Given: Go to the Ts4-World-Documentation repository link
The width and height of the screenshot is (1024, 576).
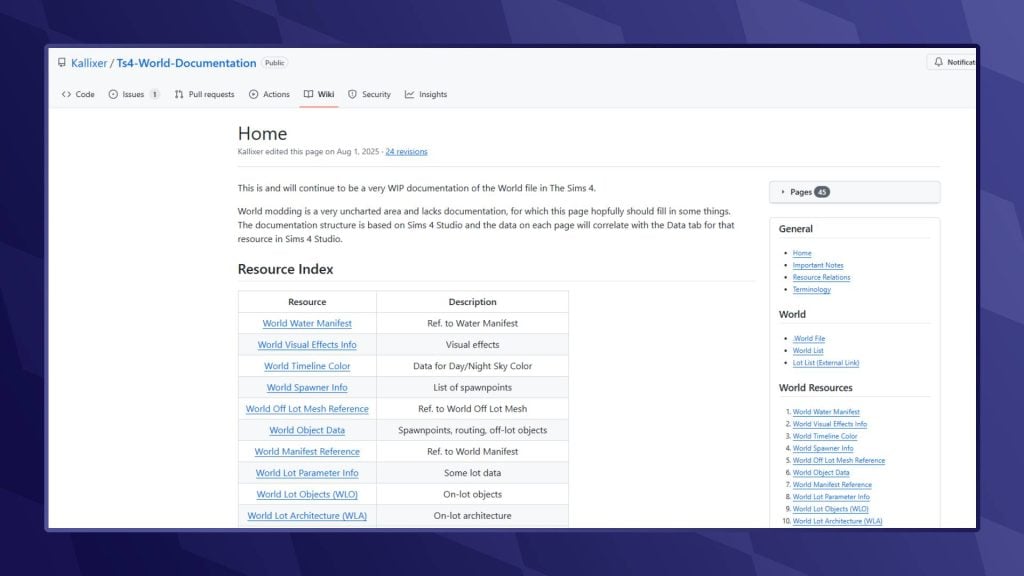Looking at the screenshot, I should 186,63.
